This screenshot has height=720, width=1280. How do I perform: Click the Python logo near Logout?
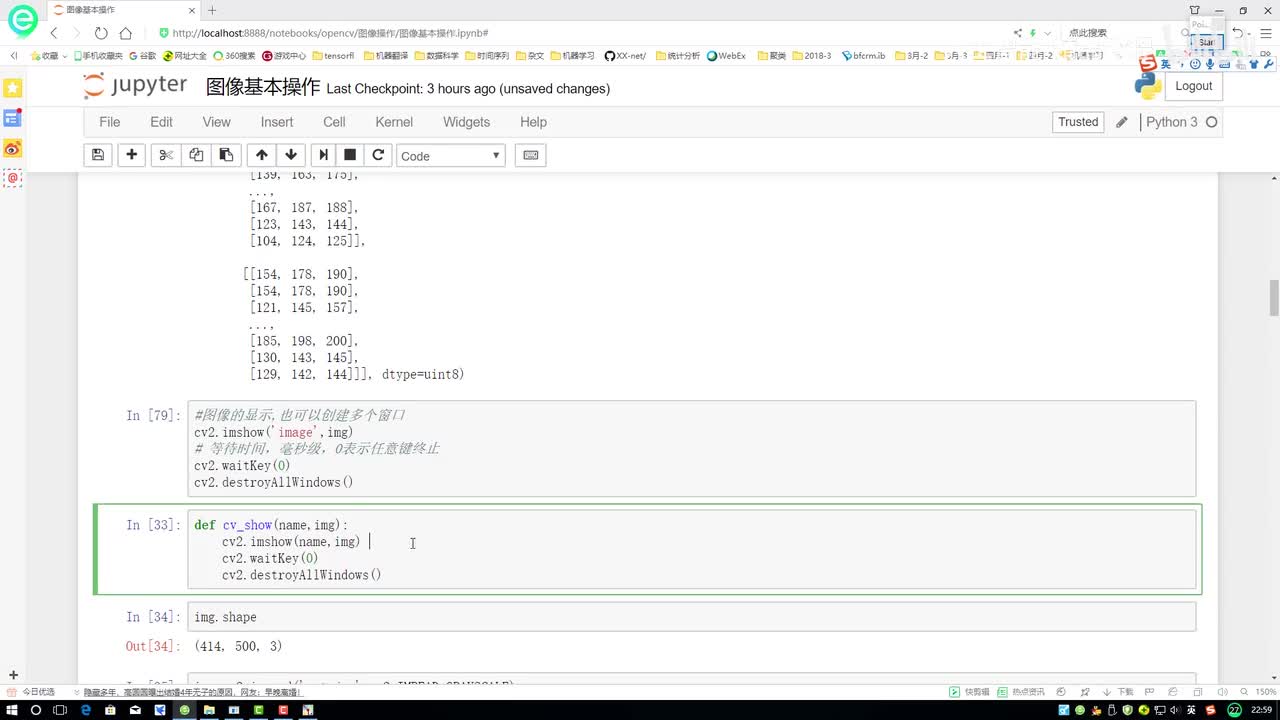1148,86
